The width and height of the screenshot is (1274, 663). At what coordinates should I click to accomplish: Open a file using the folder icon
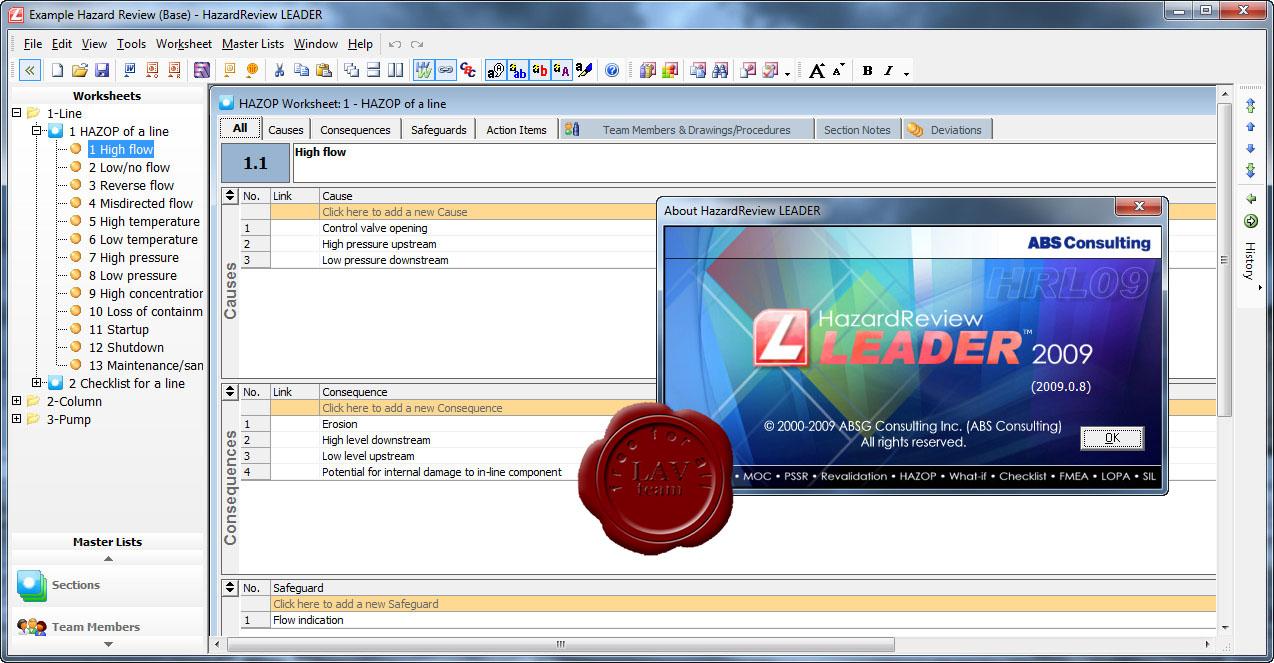click(79, 70)
